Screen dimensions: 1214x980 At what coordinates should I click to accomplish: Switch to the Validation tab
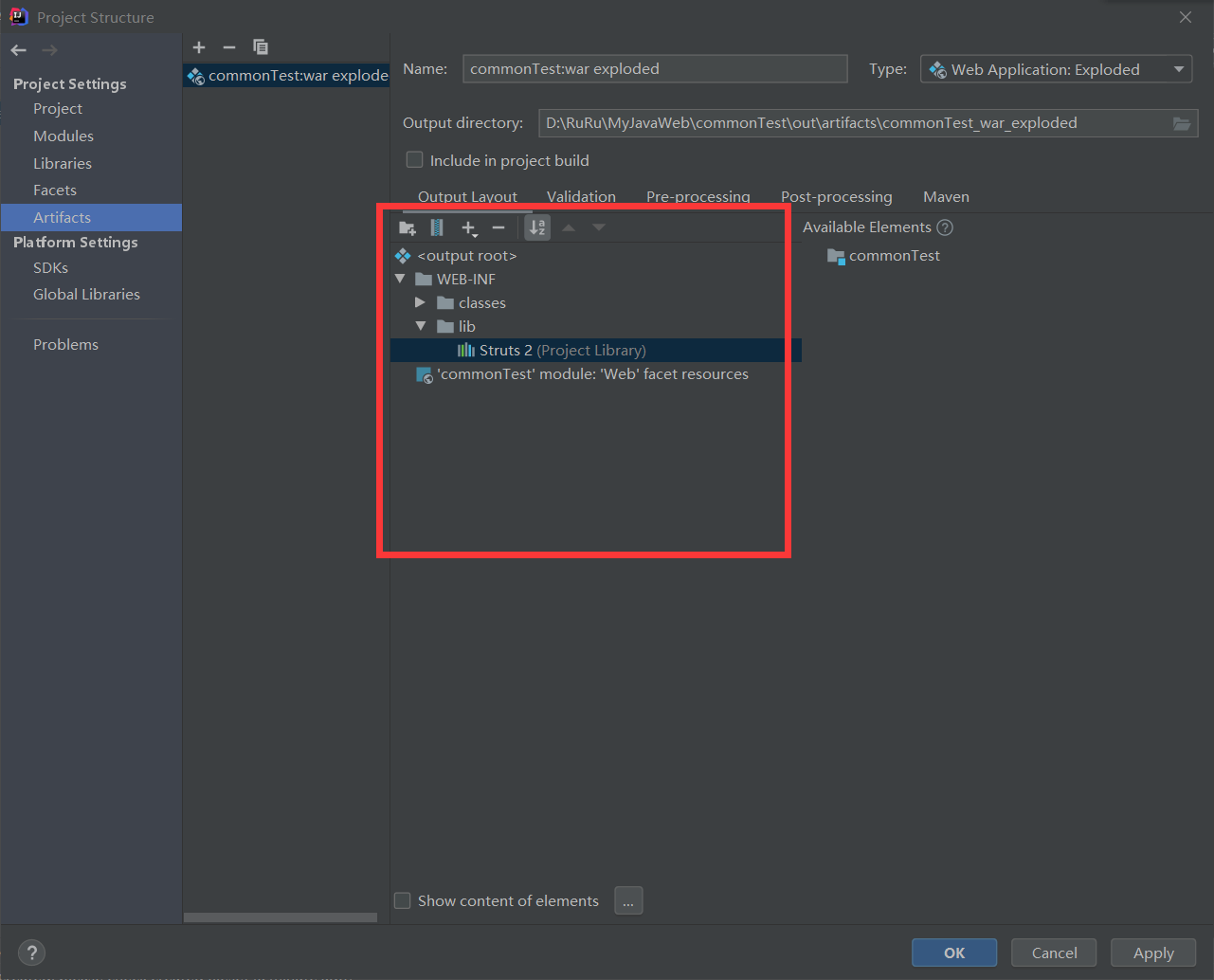coord(581,197)
